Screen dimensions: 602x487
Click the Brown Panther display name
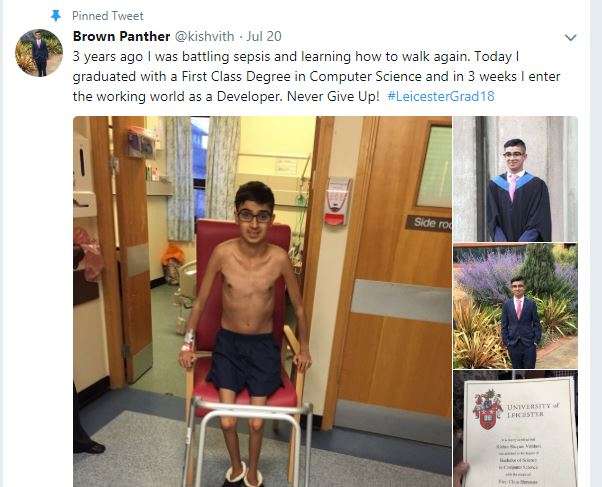pos(121,36)
